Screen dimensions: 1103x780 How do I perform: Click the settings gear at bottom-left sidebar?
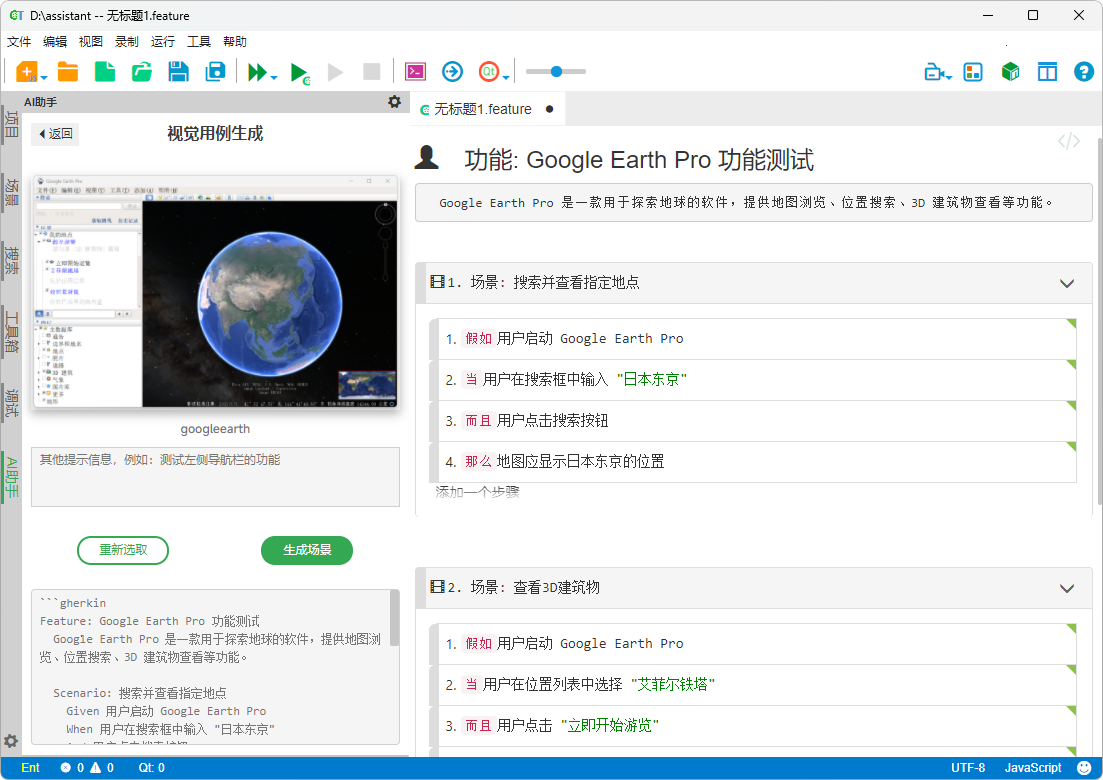tap(11, 741)
